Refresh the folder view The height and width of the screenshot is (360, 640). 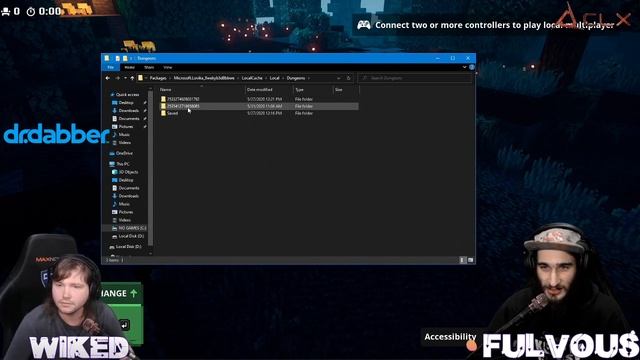click(x=349, y=78)
